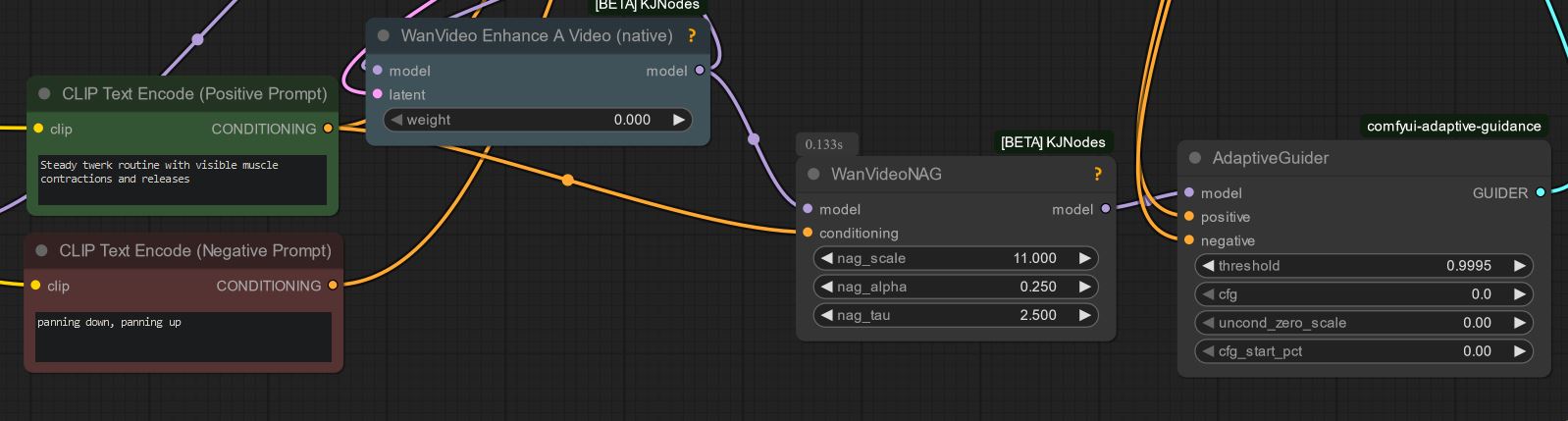Collapse the WanVideoNAG node
This screenshot has height=421, width=1568.
pos(813,175)
